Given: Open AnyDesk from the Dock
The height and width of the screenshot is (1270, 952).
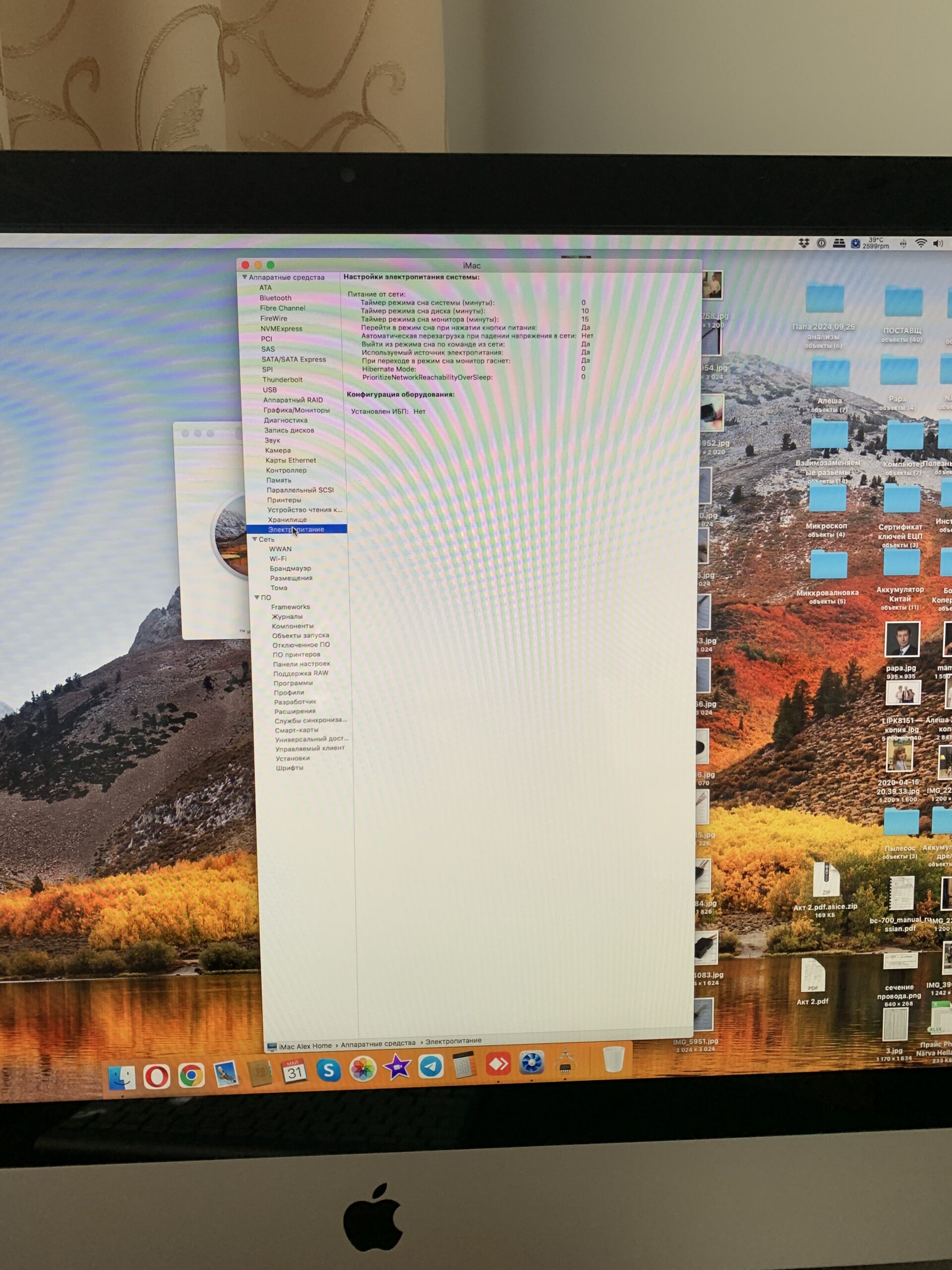Looking at the screenshot, I should point(498,1064).
